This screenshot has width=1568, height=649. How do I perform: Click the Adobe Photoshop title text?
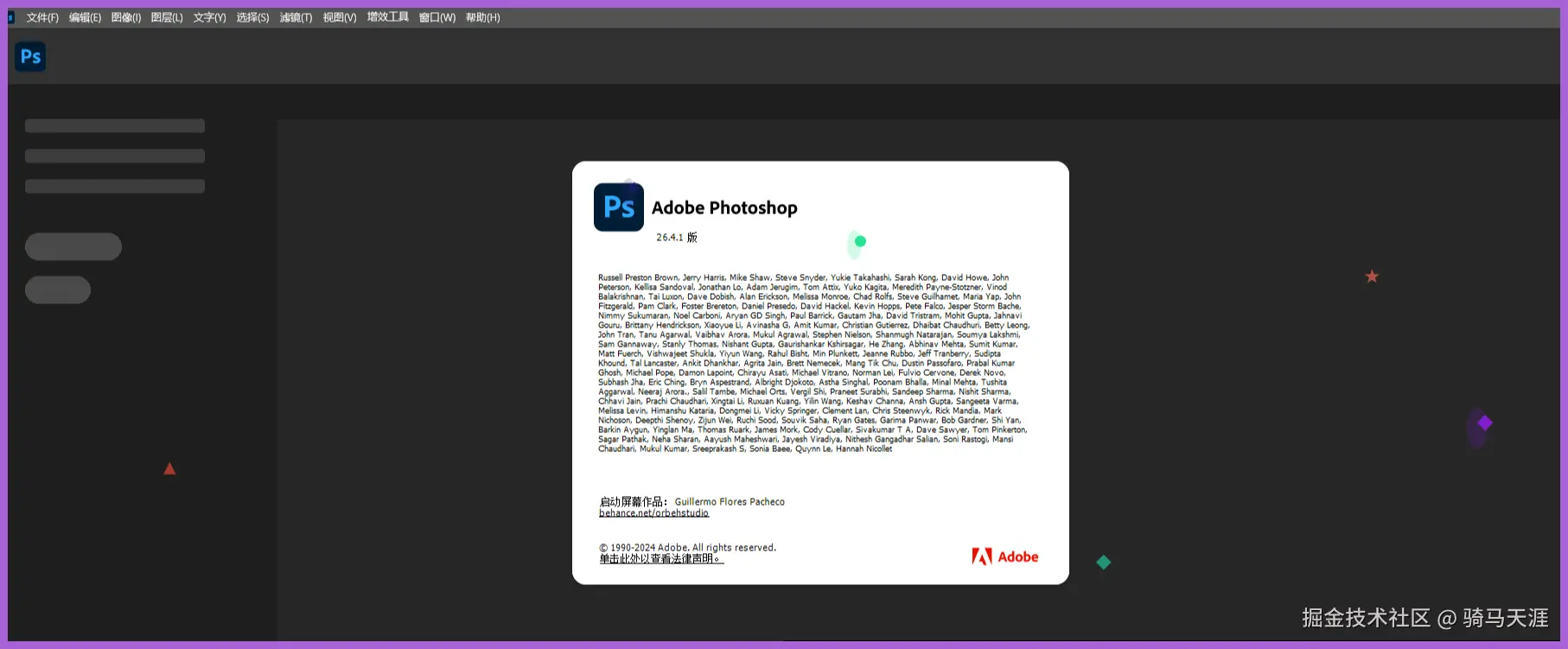coord(724,207)
